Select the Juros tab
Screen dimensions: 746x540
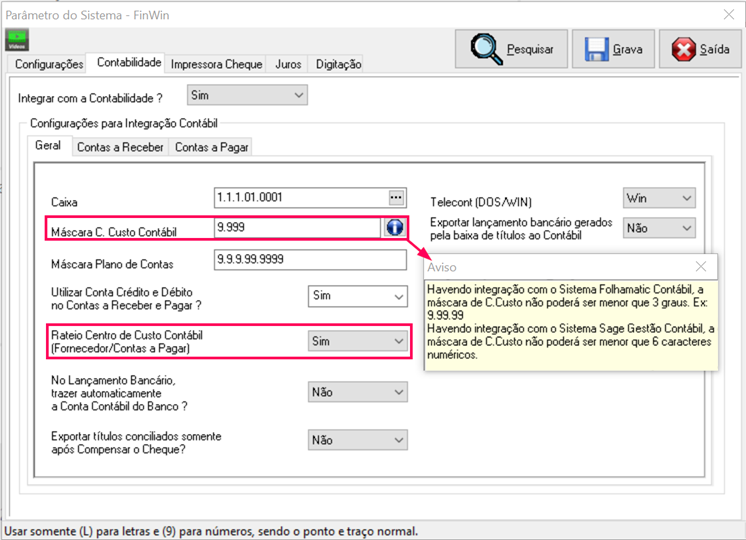[x=288, y=64]
